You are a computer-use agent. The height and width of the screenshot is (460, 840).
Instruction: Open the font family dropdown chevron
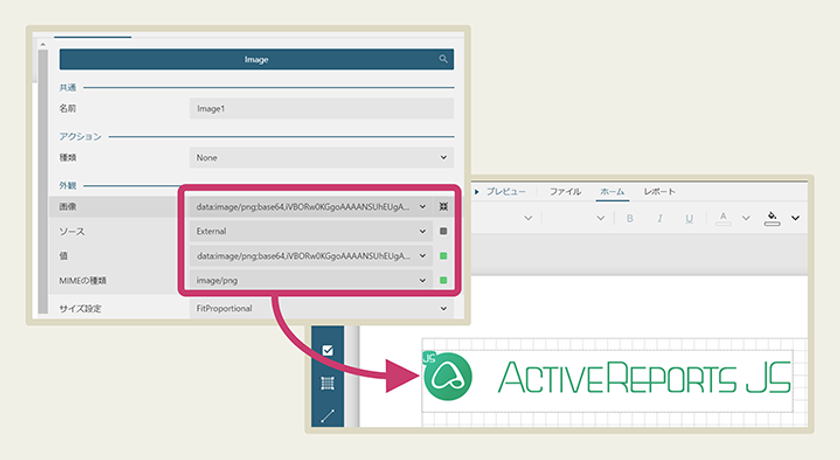(x=528, y=218)
